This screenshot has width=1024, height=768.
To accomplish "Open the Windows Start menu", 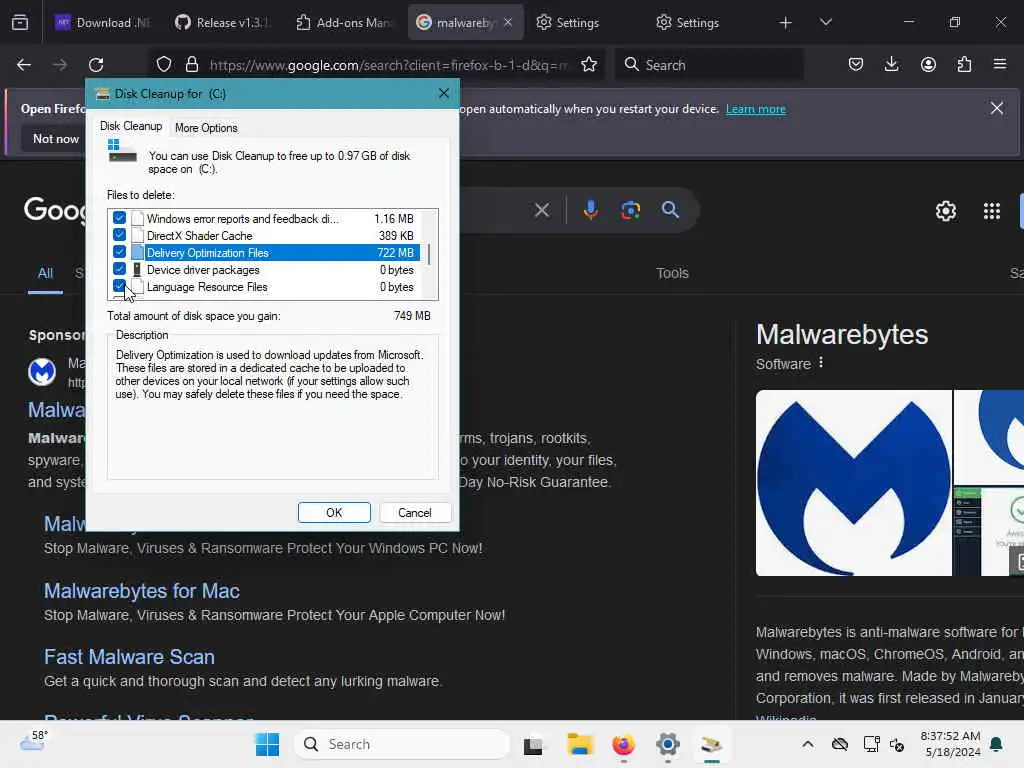I will 267,744.
